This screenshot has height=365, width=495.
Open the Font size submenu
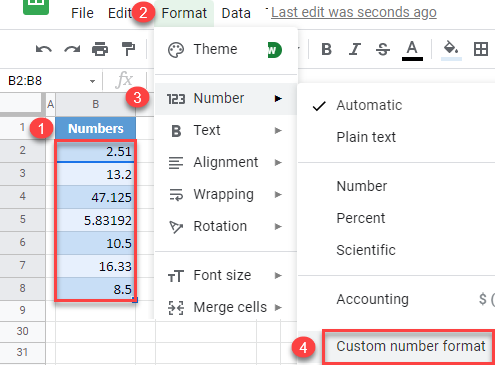coord(226,275)
